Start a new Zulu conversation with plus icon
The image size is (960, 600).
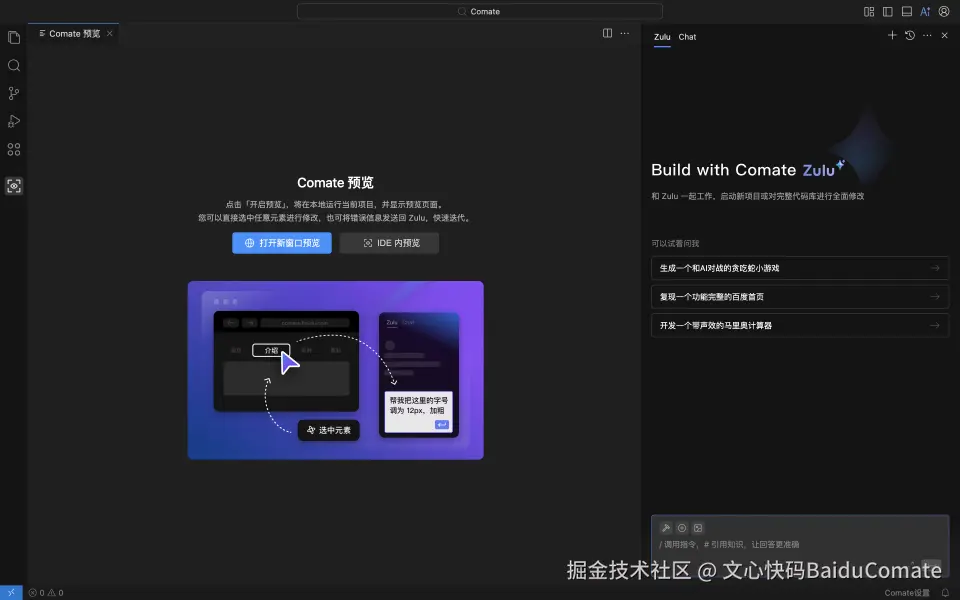click(892, 36)
